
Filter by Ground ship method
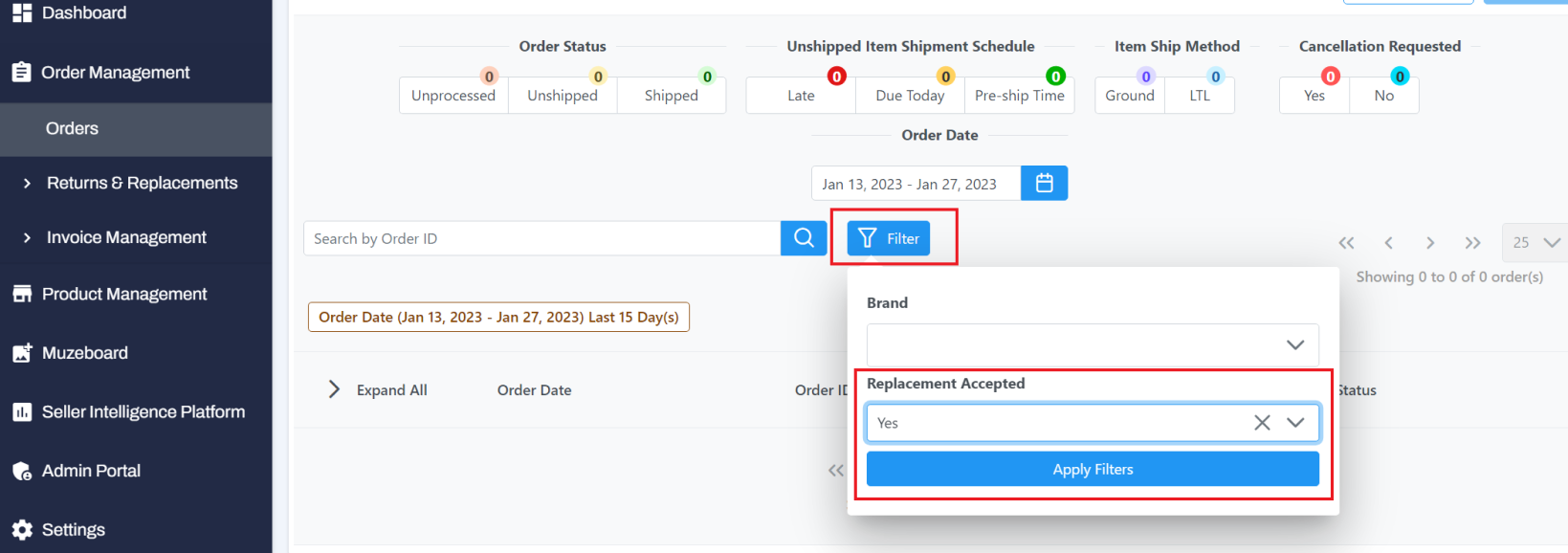point(1130,96)
